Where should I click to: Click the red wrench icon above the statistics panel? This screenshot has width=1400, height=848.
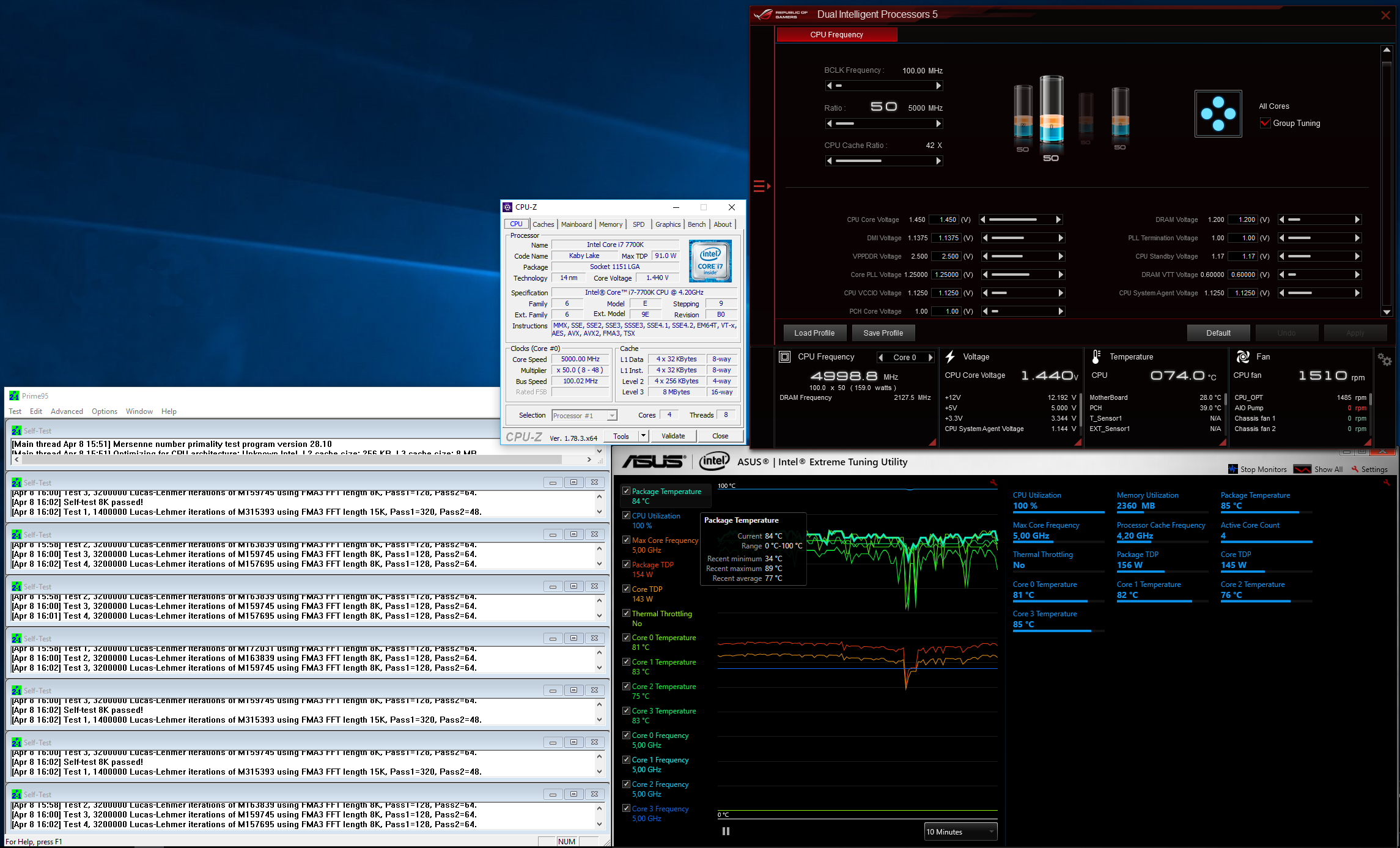(x=1387, y=483)
